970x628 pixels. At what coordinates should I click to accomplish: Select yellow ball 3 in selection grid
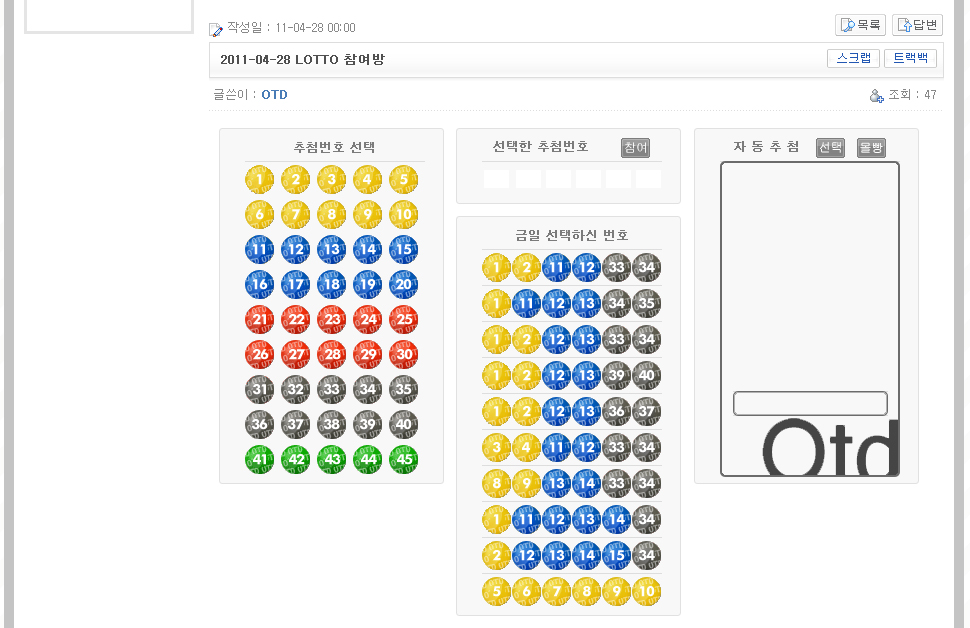click(332, 179)
